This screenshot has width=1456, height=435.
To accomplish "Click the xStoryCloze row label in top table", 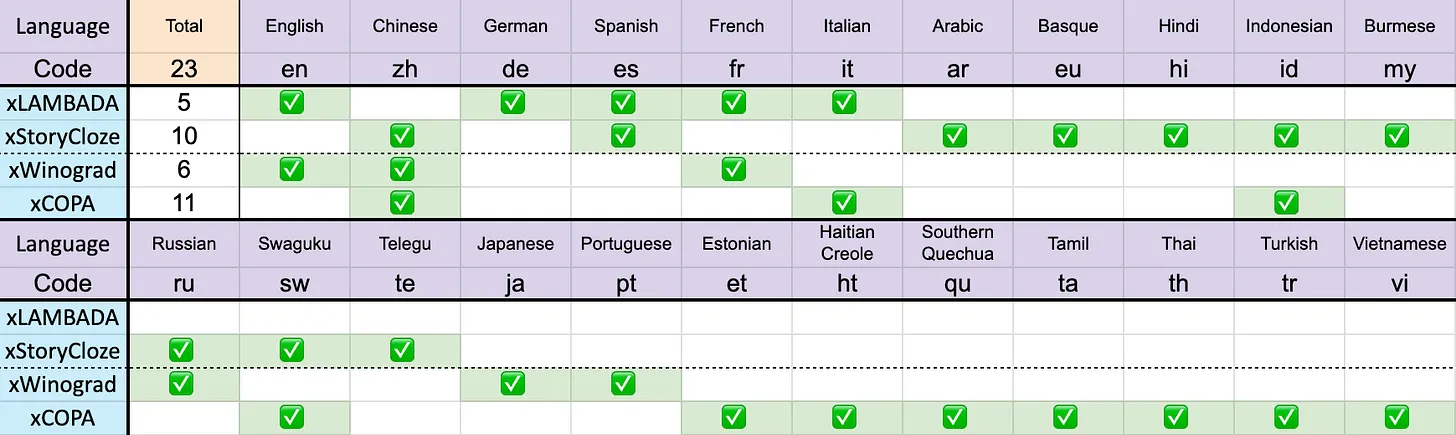I will (x=63, y=136).
